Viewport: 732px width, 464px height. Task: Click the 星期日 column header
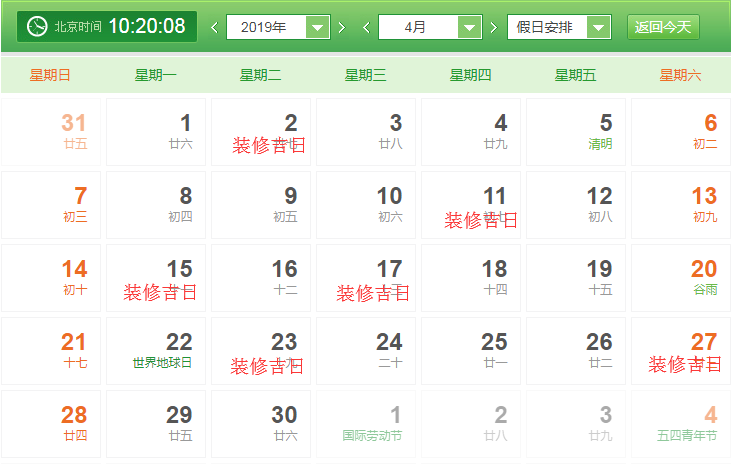point(50,75)
